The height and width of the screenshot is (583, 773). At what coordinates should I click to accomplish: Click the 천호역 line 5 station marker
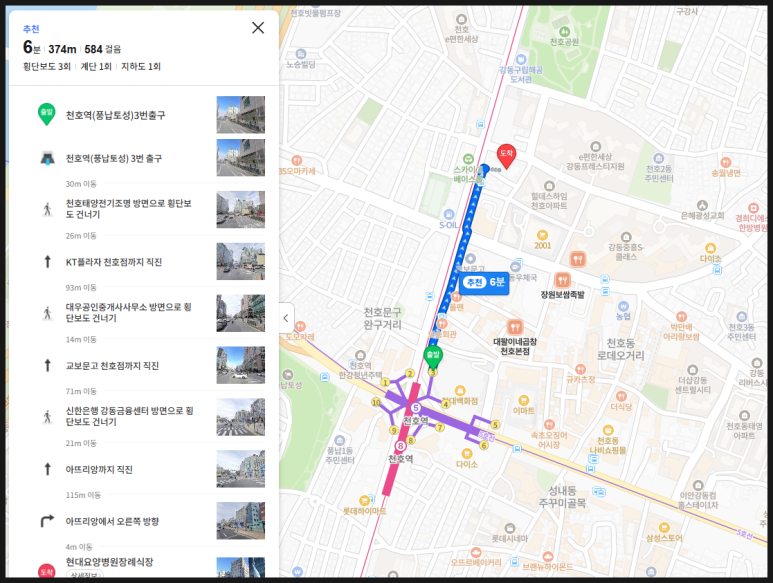click(416, 408)
